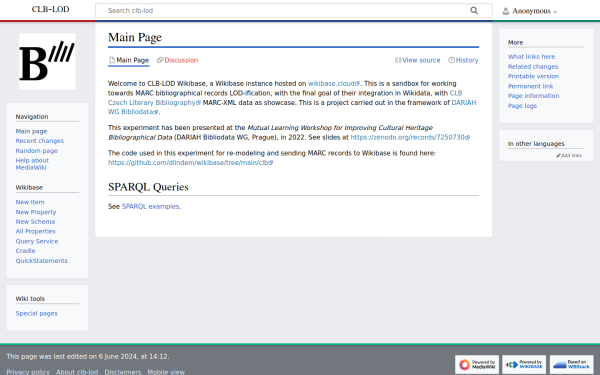
Task: Follow the wikibase.cloud external link
Action: click(334, 83)
